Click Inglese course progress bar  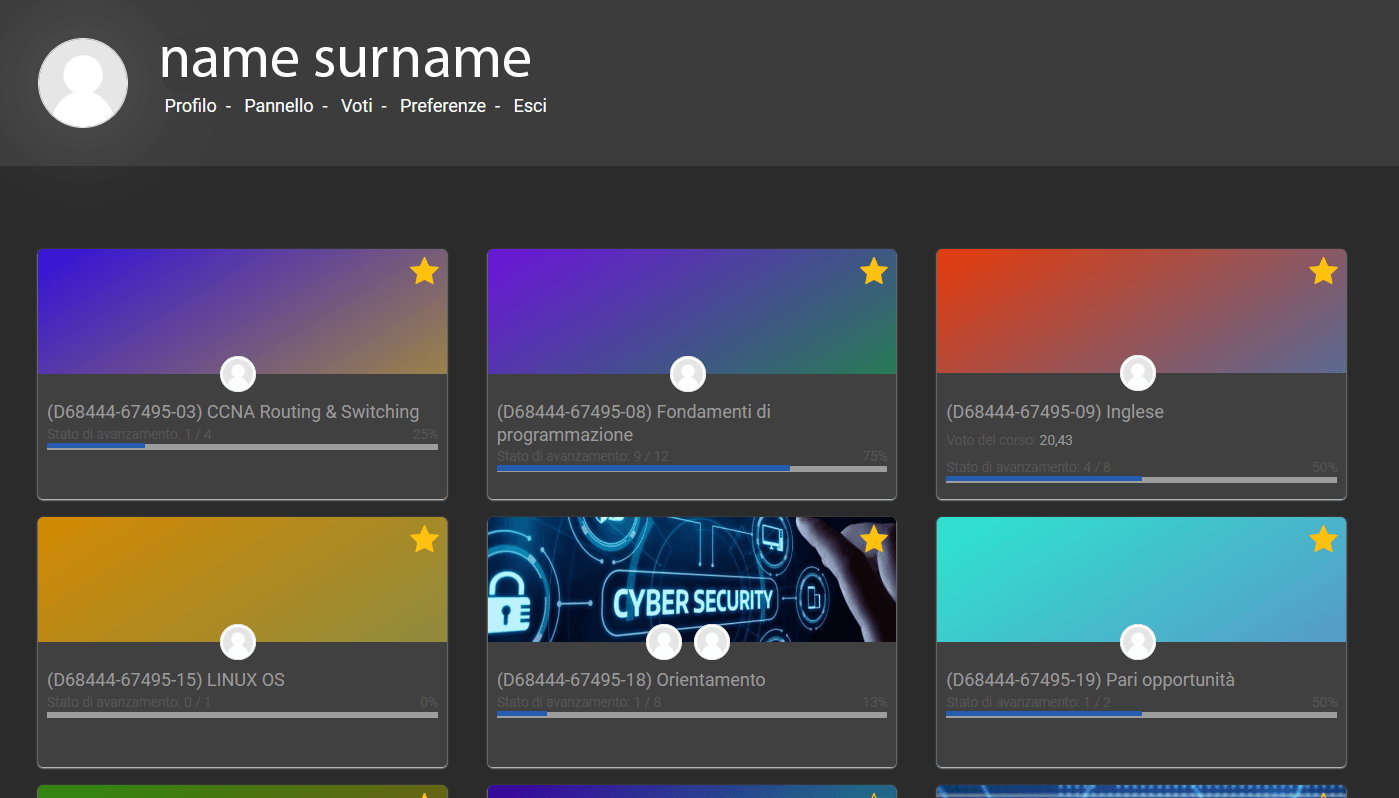(x=1141, y=479)
